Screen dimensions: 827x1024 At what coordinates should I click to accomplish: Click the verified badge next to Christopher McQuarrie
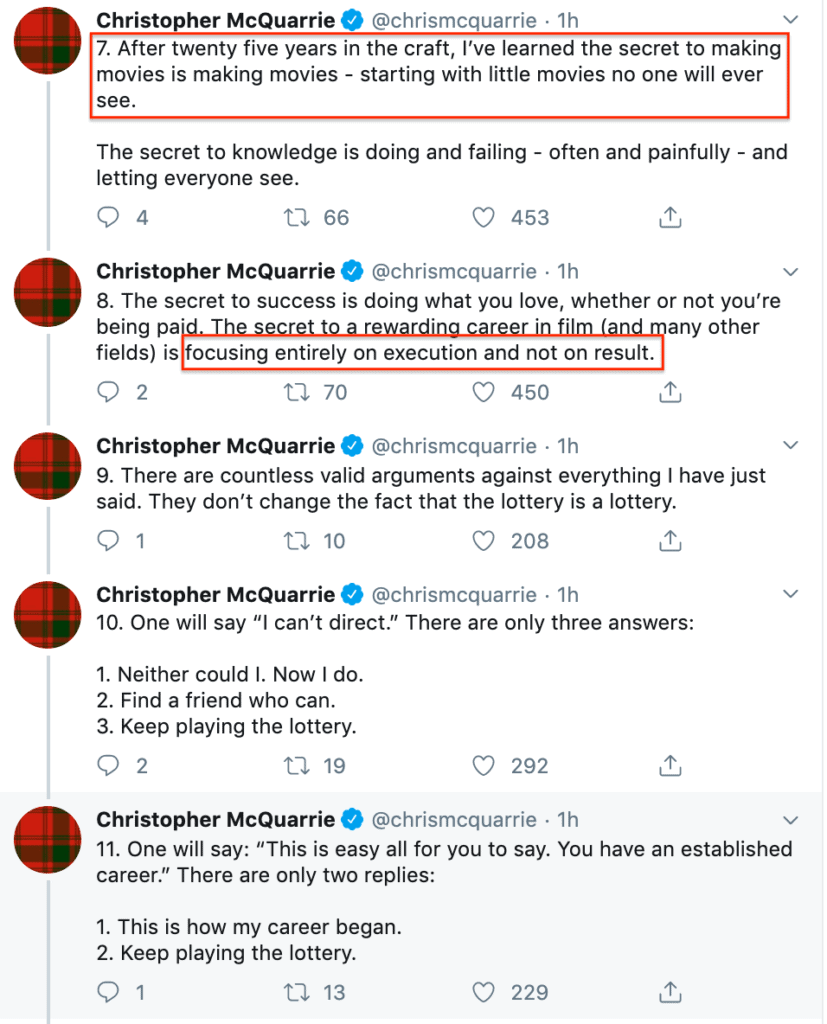352,19
